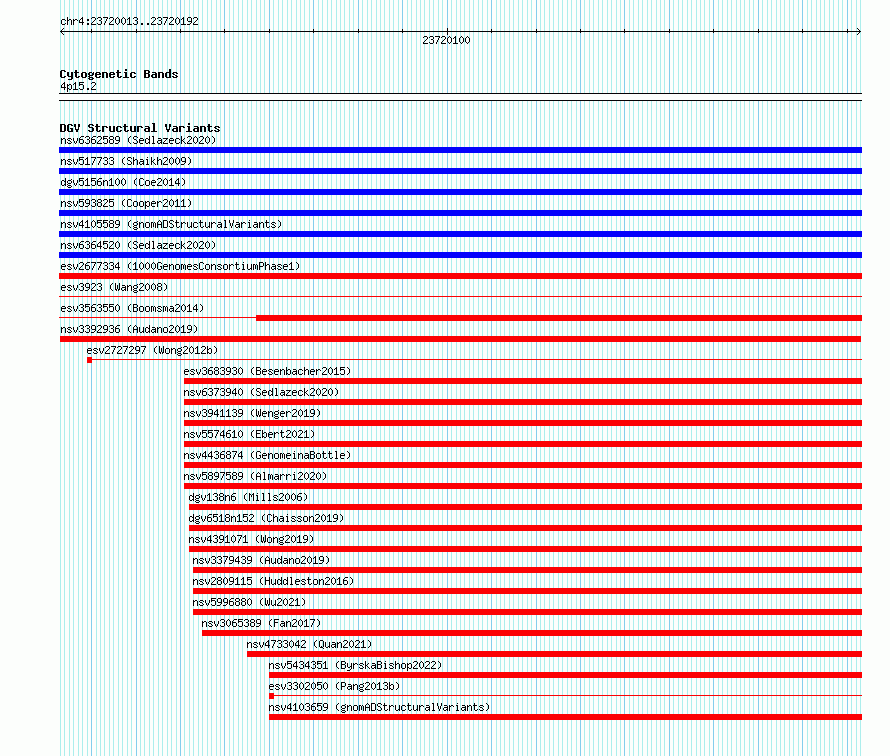Select nsv3379439 (Audano2019) label
Image resolution: width=890 pixels, height=756 pixels.
click(261, 560)
